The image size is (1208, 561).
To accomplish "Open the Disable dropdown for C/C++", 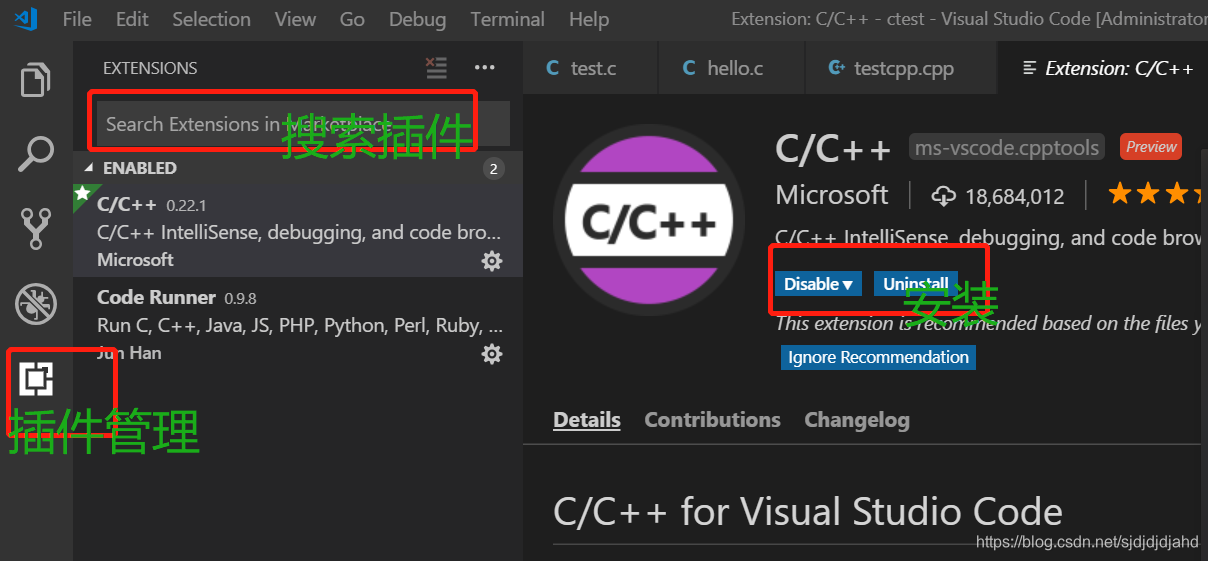I will (817, 284).
